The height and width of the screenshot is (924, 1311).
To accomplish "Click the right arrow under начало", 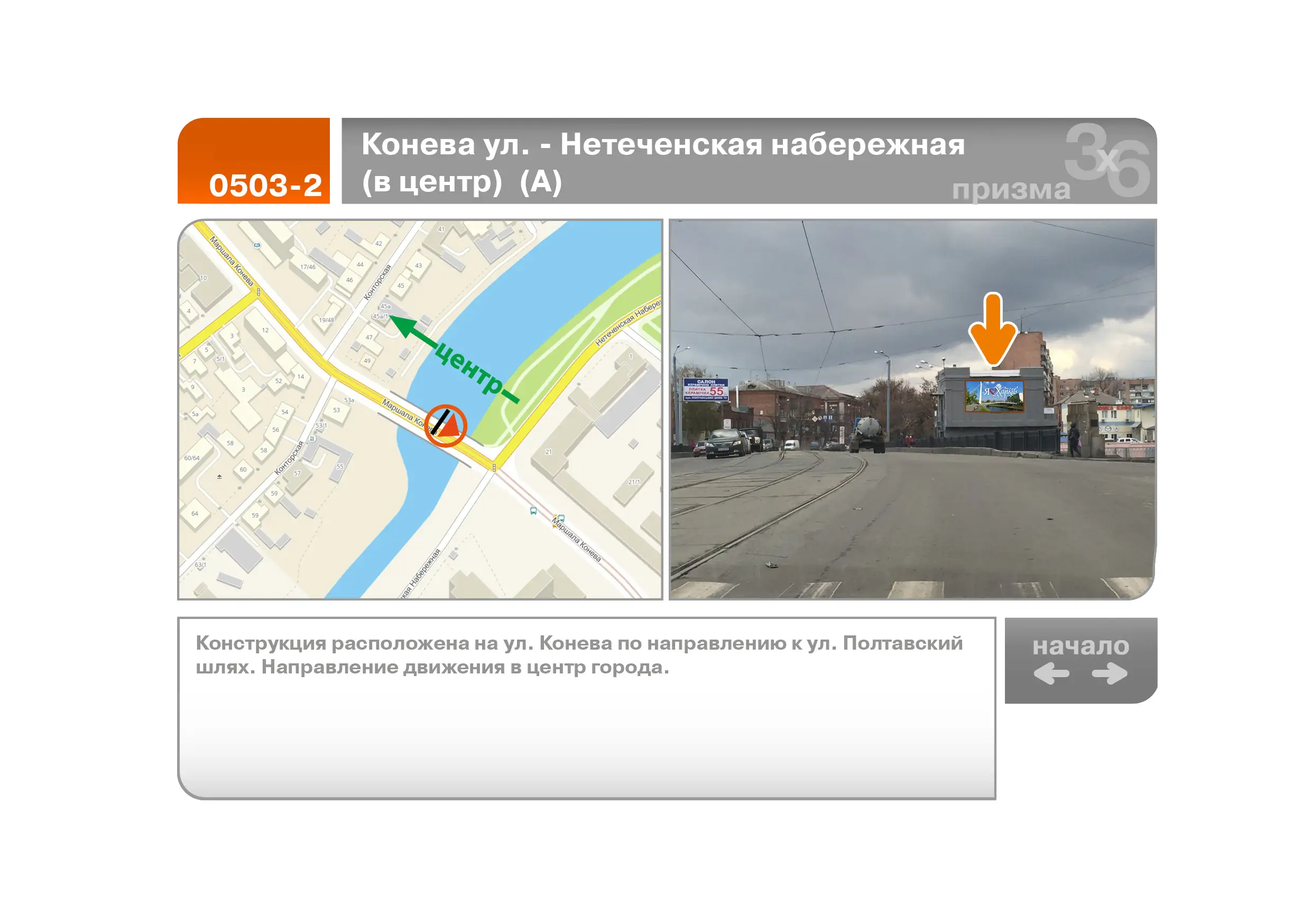I will (1110, 673).
